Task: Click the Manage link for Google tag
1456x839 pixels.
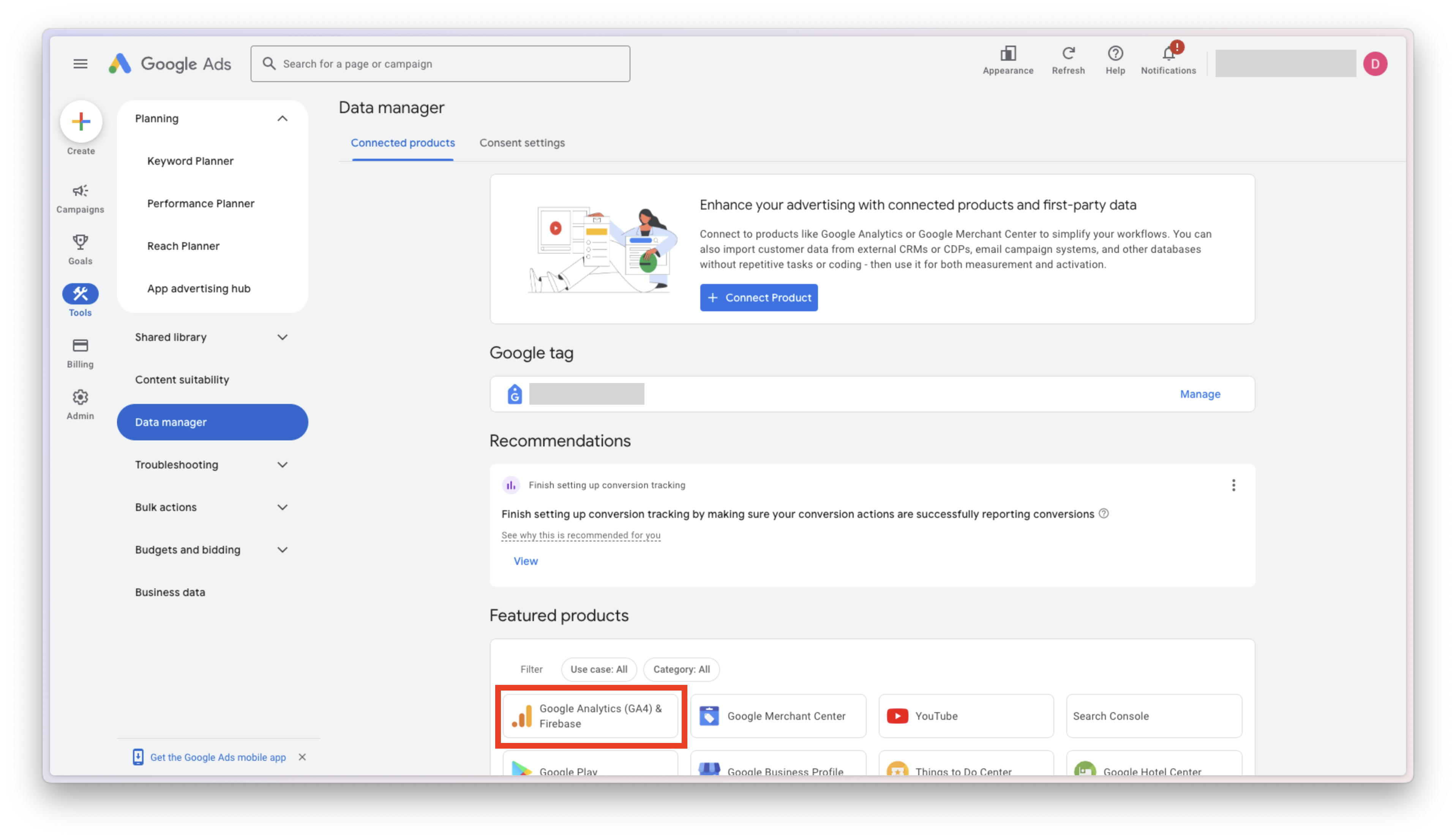Action: pyautogui.click(x=1200, y=394)
